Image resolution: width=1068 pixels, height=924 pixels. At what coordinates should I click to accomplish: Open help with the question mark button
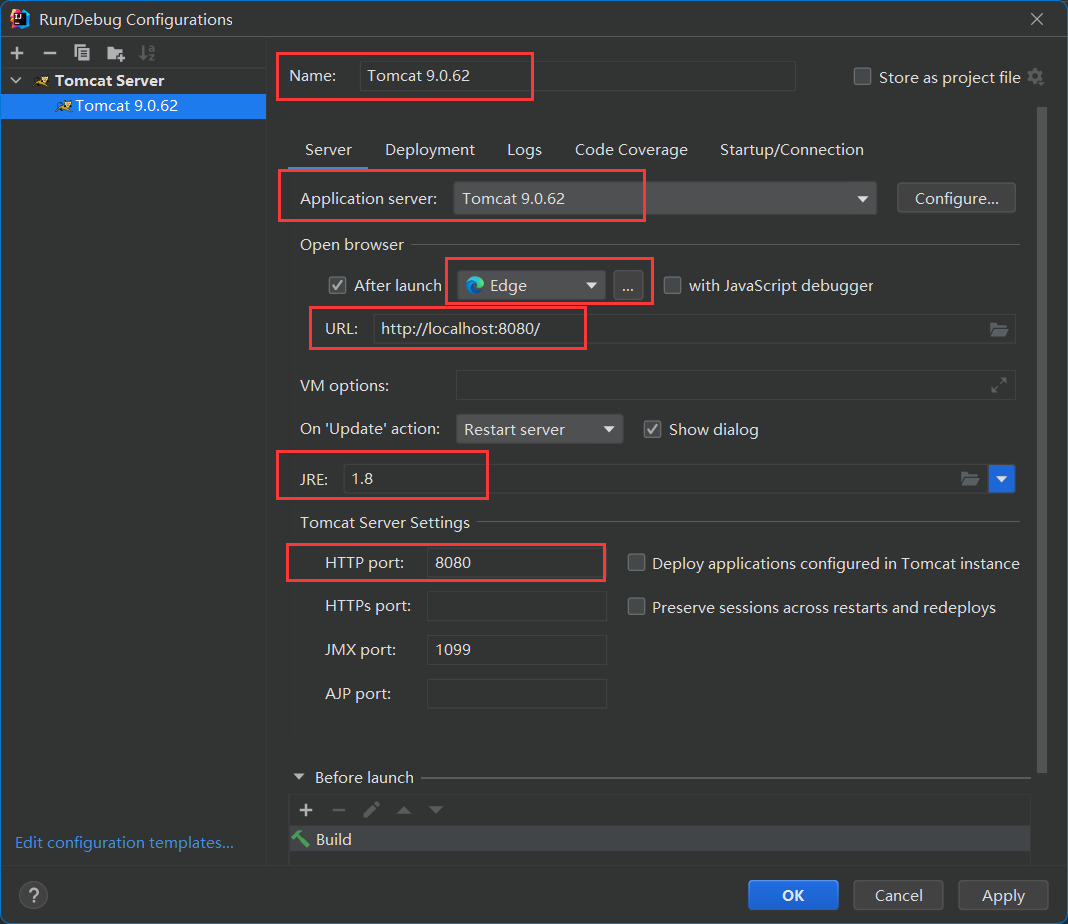coord(33,895)
